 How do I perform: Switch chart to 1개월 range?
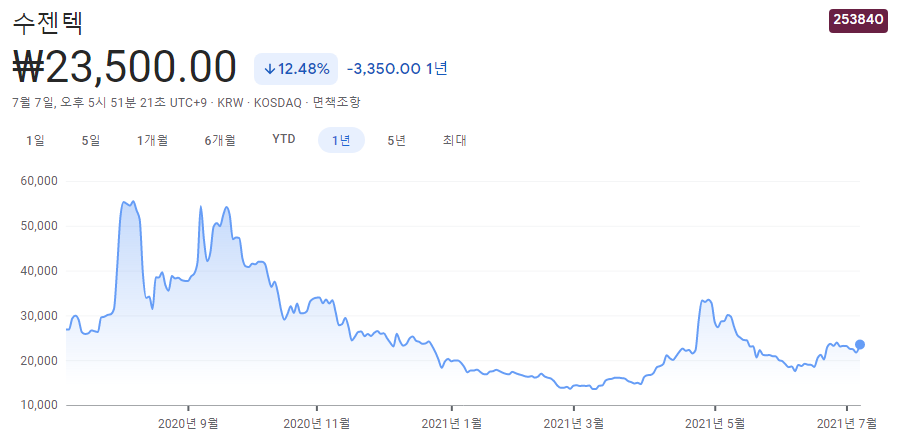click(152, 140)
